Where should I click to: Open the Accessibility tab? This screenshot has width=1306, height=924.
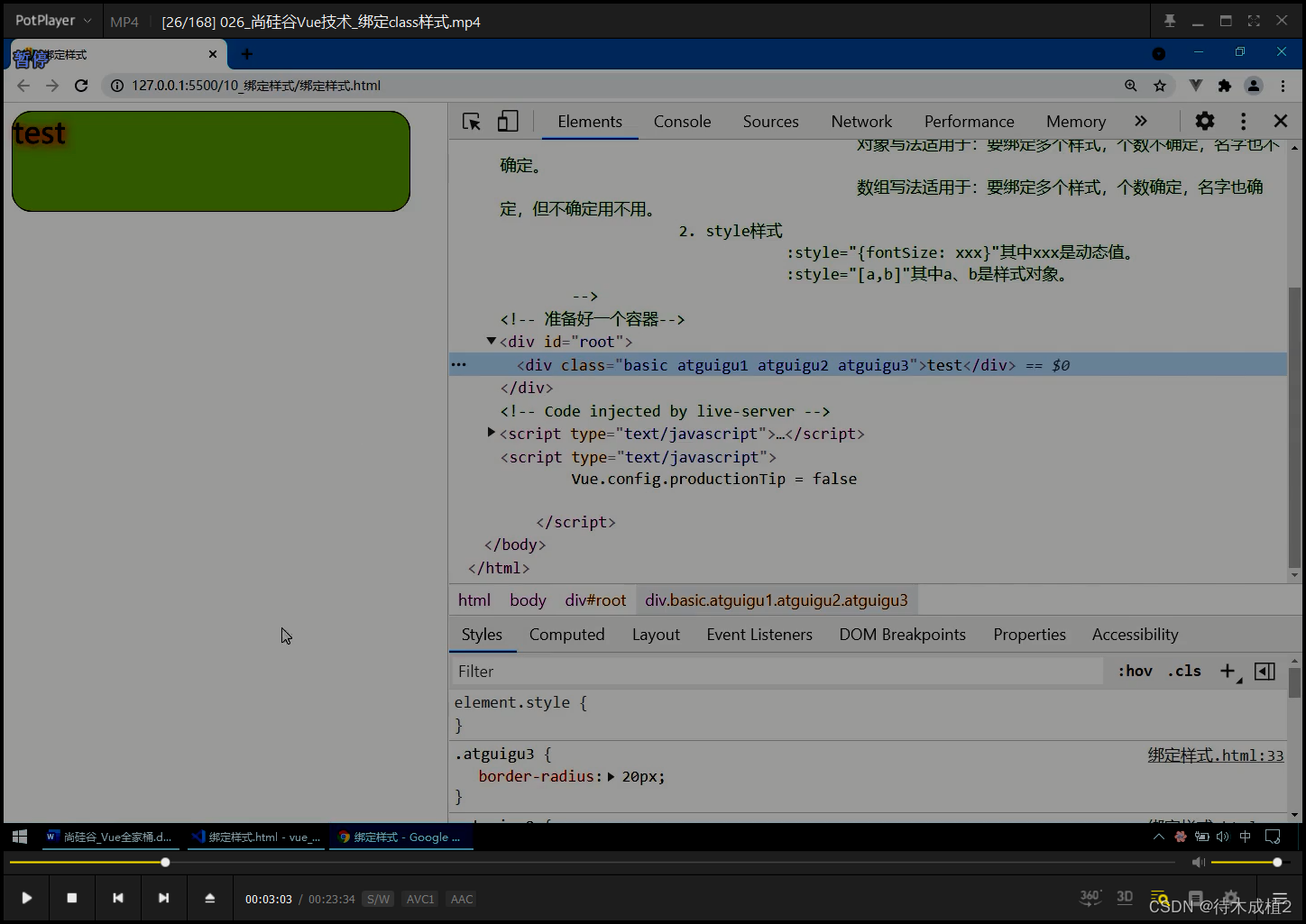(x=1136, y=635)
